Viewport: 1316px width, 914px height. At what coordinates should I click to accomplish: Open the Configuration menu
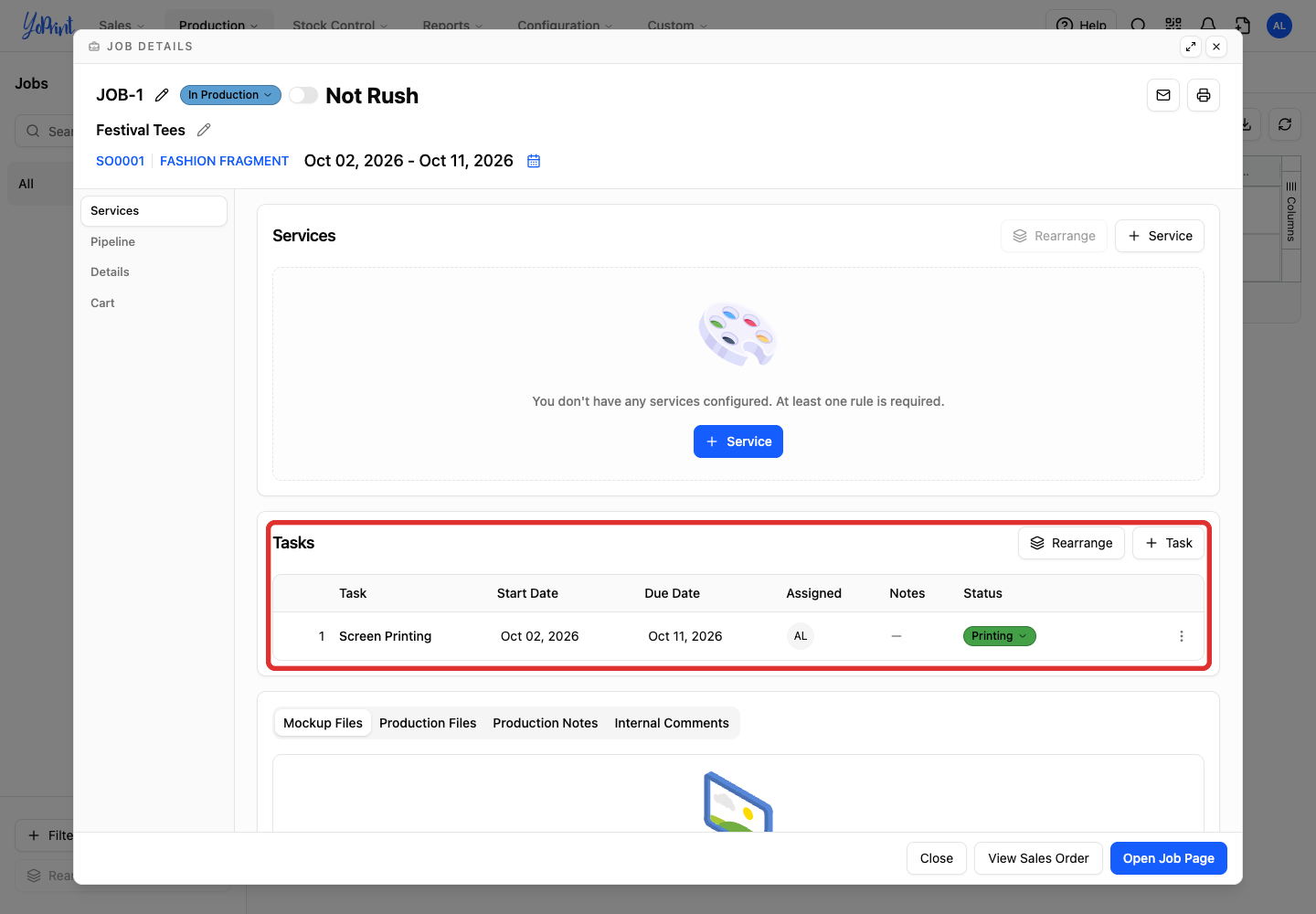pos(565,26)
